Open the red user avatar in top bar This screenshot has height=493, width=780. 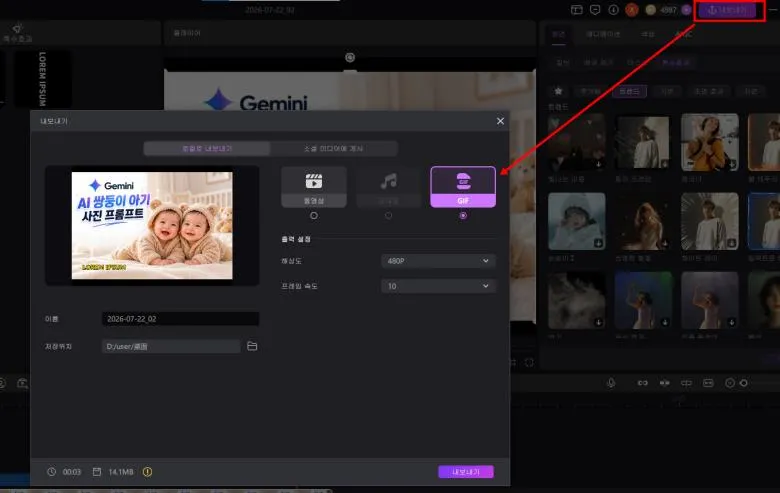(x=632, y=10)
